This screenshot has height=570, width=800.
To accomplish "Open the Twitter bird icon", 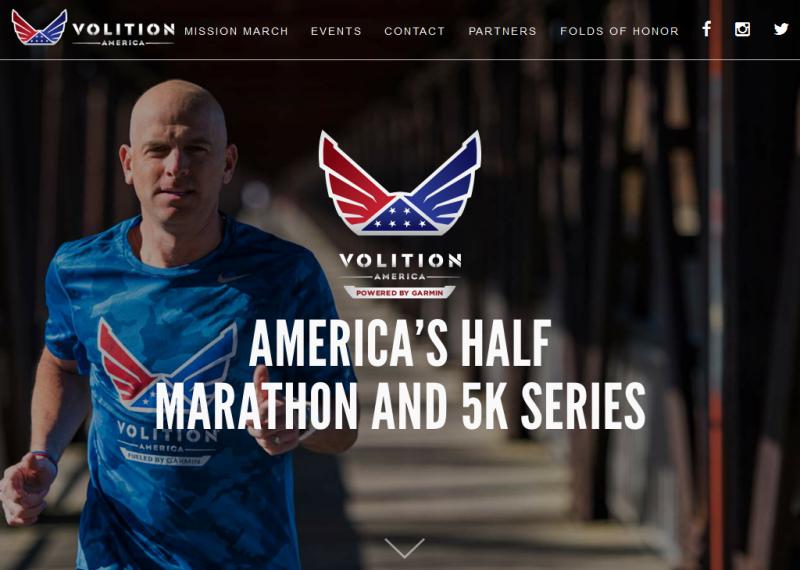I will (x=781, y=29).
